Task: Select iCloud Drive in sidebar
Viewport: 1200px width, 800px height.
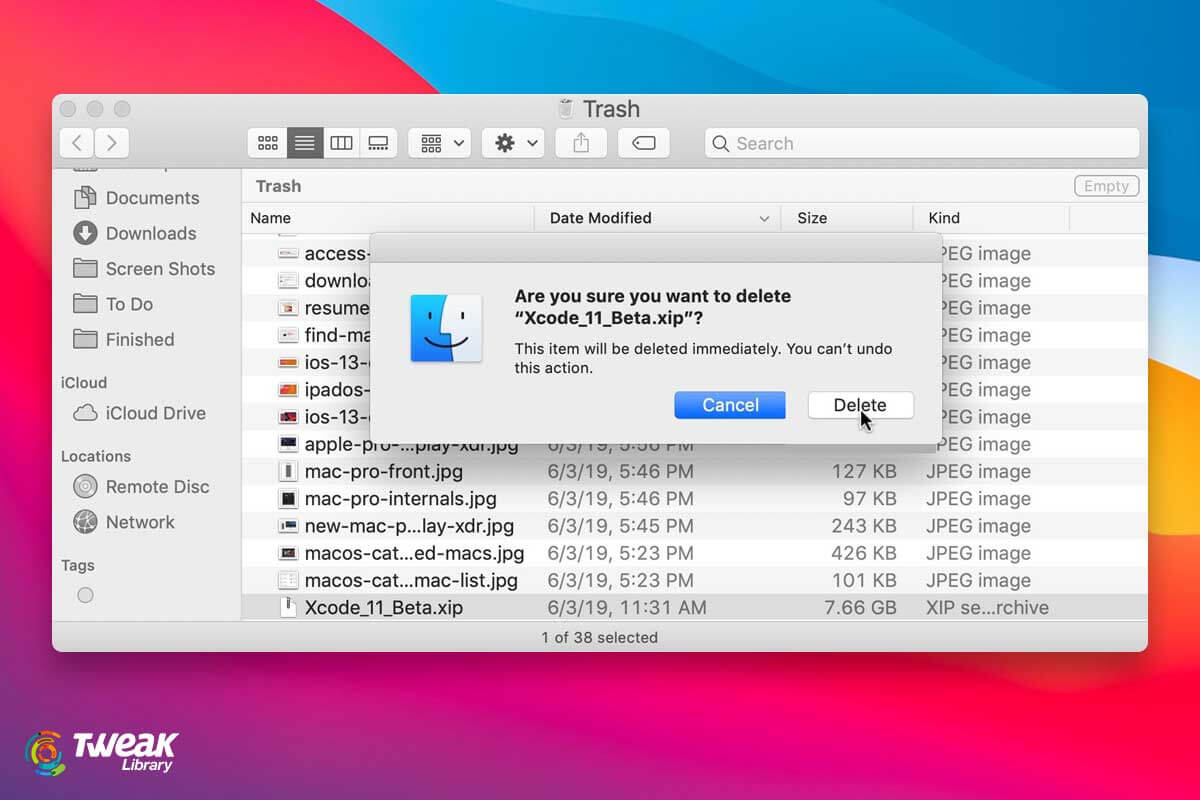Action: click(x=155, y=413)
